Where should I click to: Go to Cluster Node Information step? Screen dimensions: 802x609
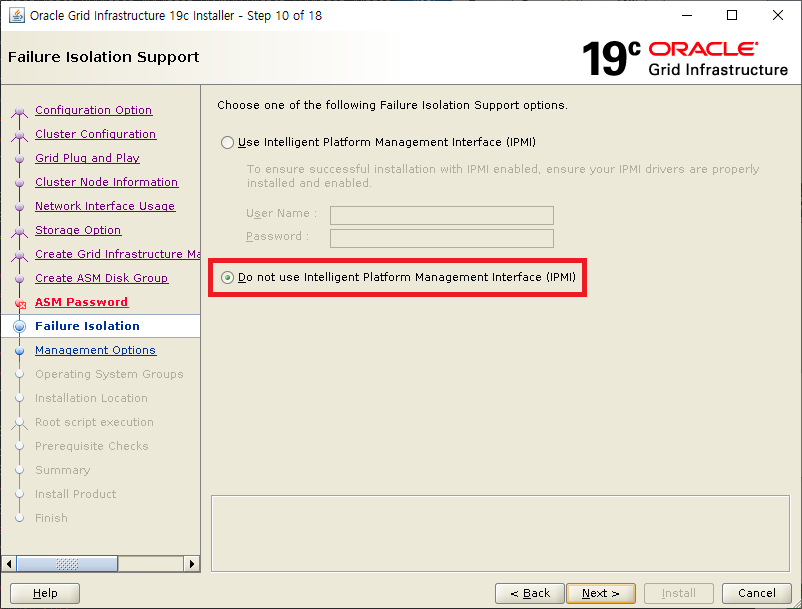(x=106, y=182)
